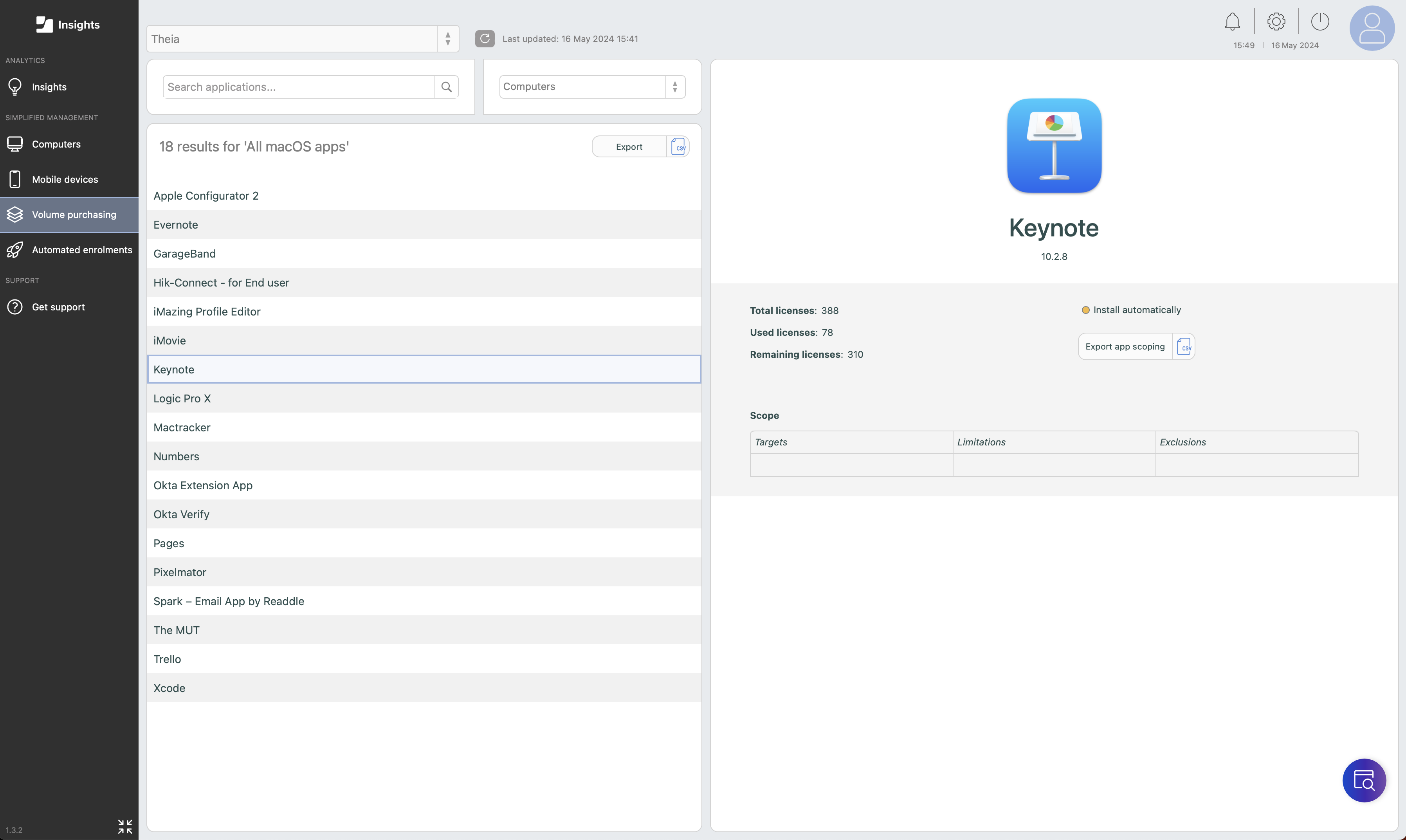
Task: Open notifications bell icon
Action: (1232, 22)
